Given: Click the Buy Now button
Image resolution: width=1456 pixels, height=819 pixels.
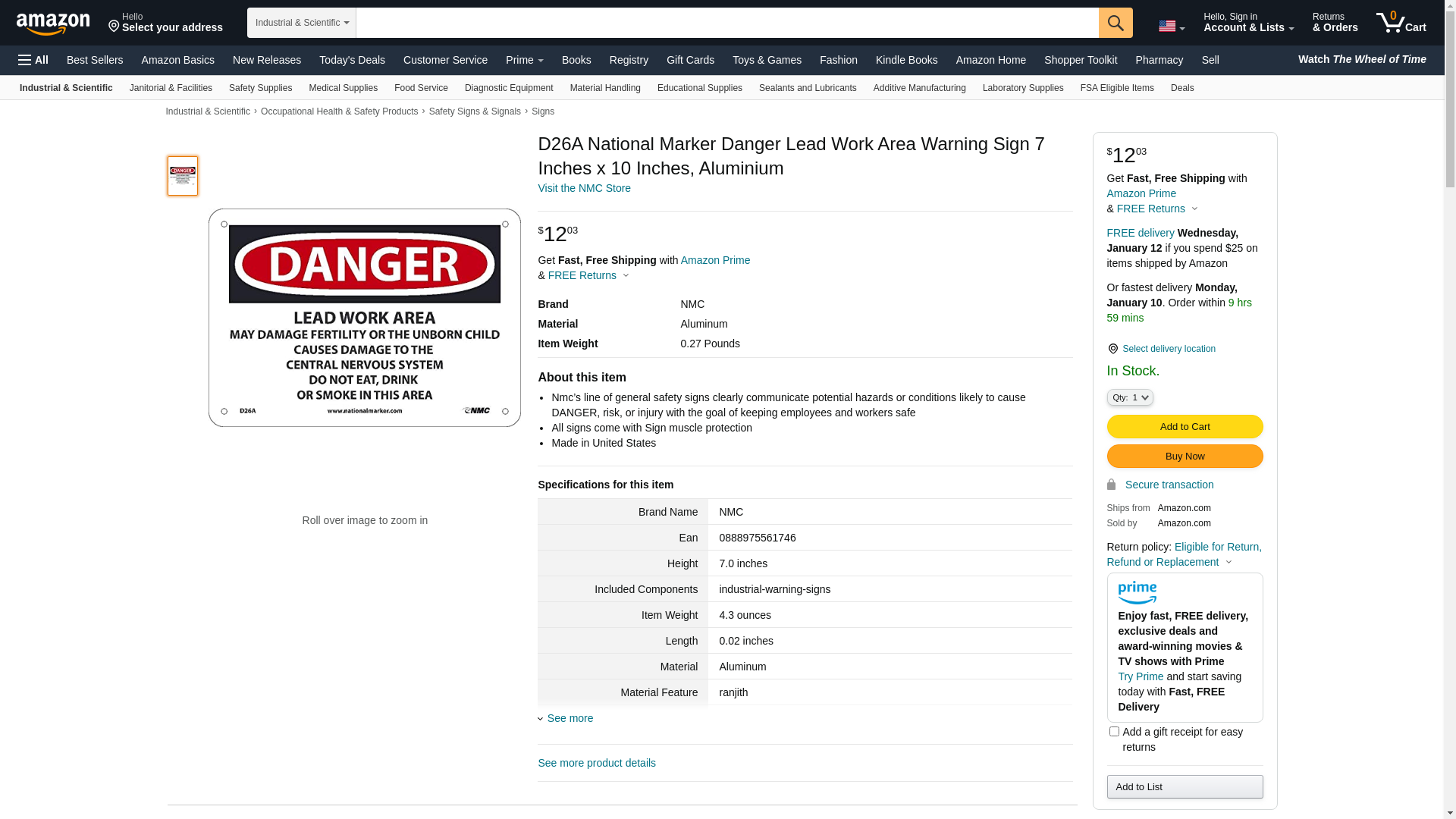Looking at the screenshot, I should click(x=1184, y=456).
